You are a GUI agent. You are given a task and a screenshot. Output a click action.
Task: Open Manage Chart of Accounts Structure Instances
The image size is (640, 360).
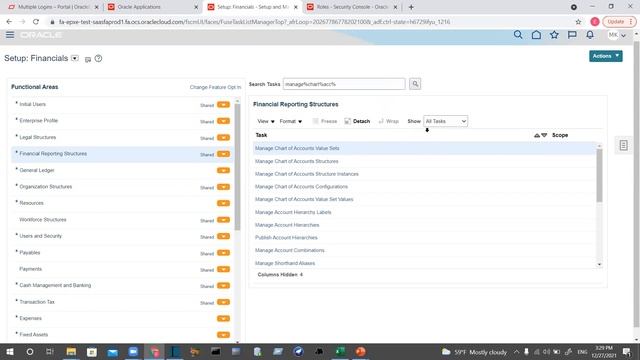(307, 174)
